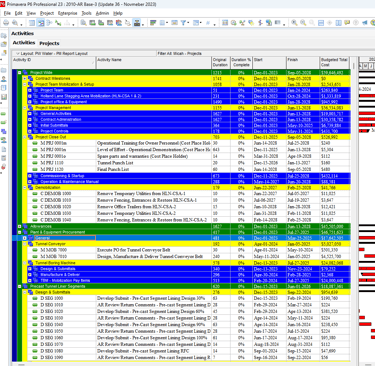Sort by the Activity ID column header
The width and height of the screenshot is (375, 366).
(x=54, y=63)
